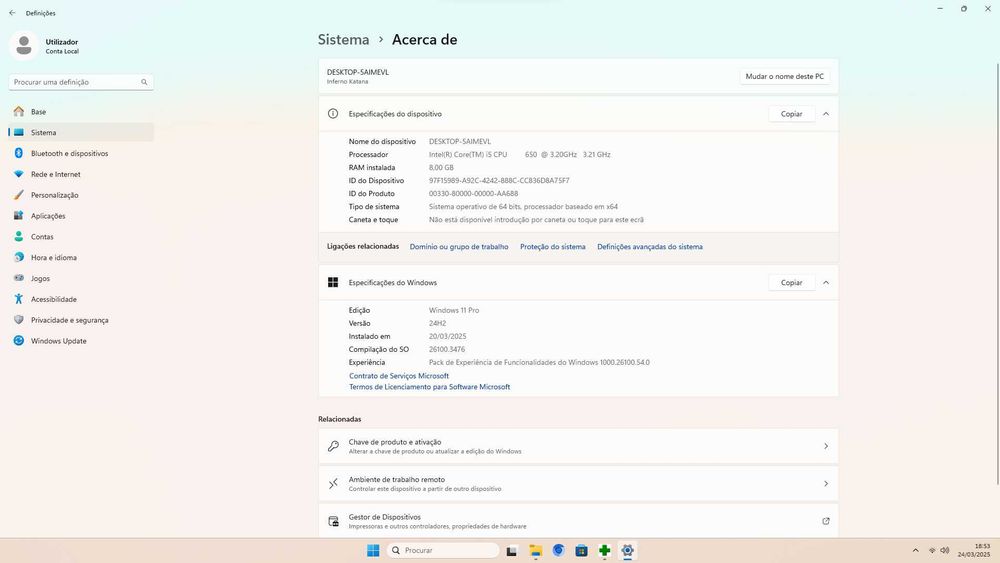This screenshot has height=563, width=1000.
Task: Click the chevron on 'Chave de produto e ativação'
Action: [x=826, y=446]
